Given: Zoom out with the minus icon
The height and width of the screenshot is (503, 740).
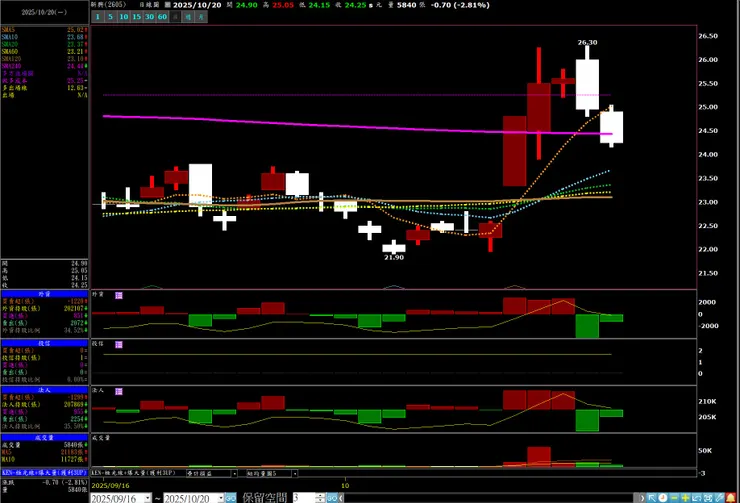Looking at the screenshot, I should (x=674, y=498).
